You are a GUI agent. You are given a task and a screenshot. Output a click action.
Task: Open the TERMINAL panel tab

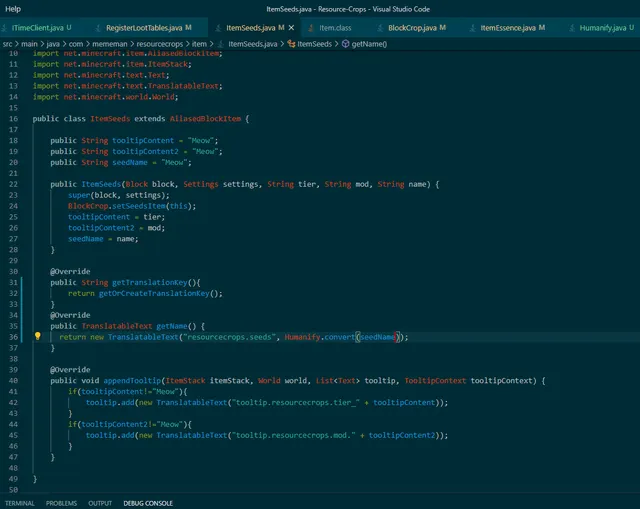pyautogui.click(x=20, y=503)
